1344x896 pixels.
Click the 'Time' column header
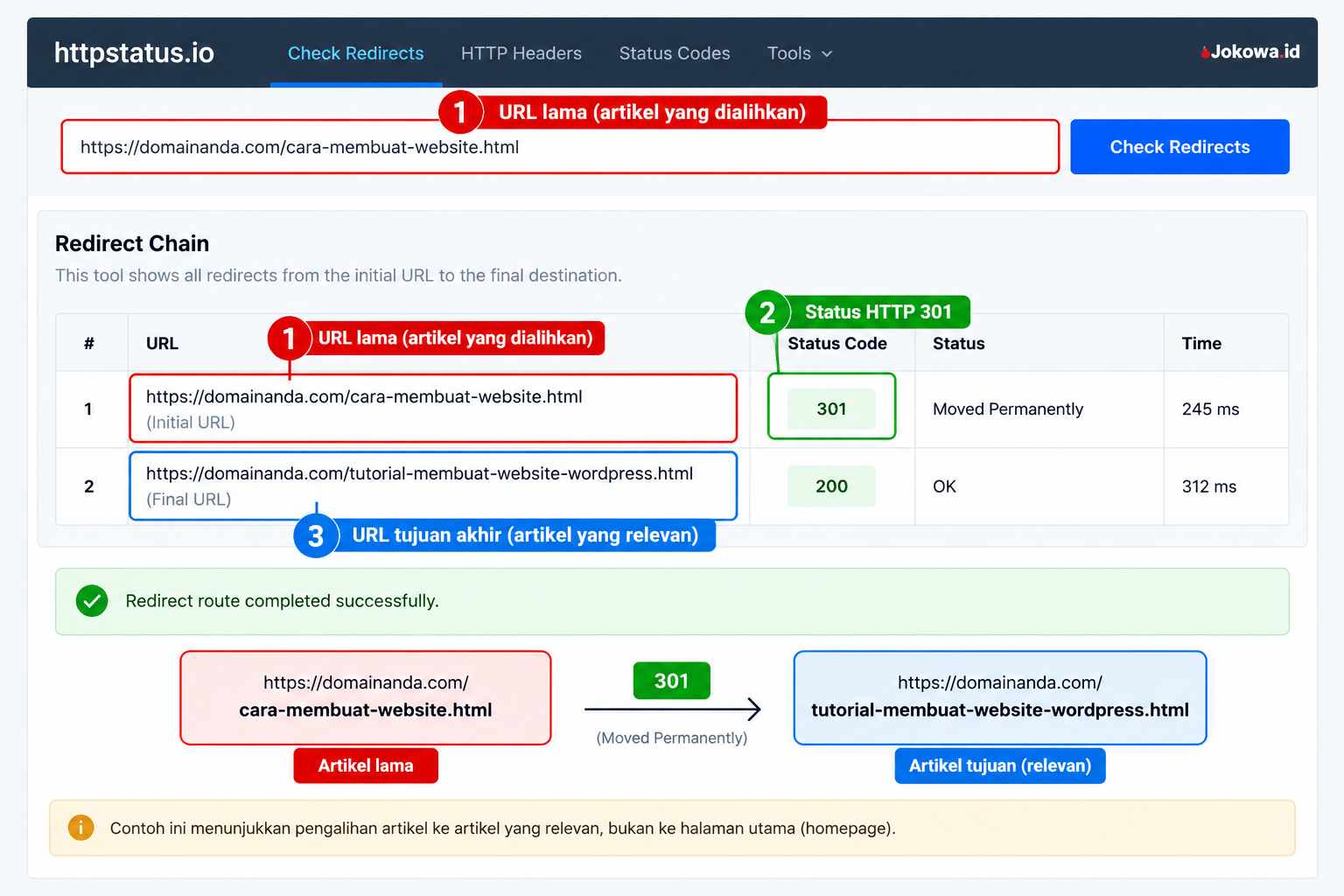1201,344
